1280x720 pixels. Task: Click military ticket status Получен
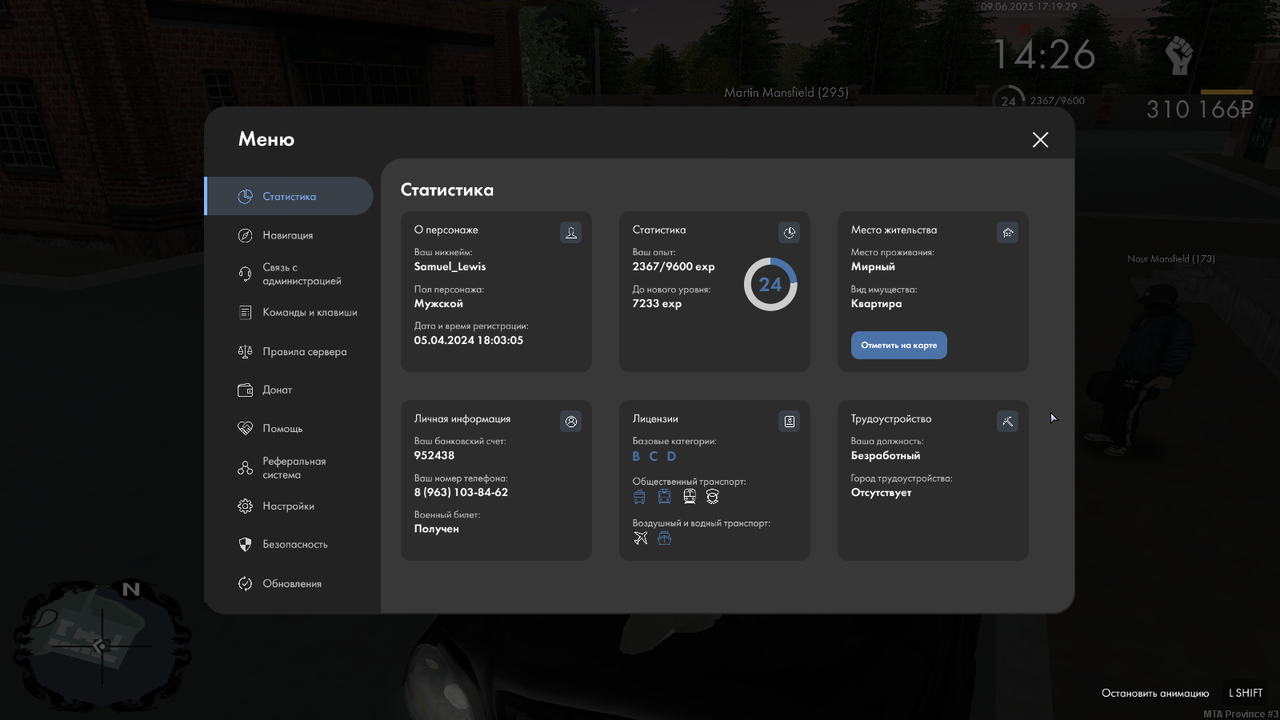coord(437,529)
